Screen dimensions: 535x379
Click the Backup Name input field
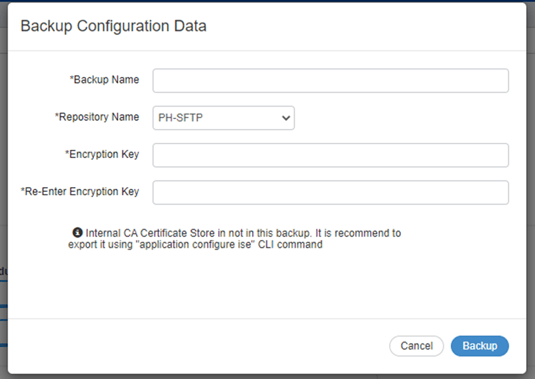[x=331, y=81]
